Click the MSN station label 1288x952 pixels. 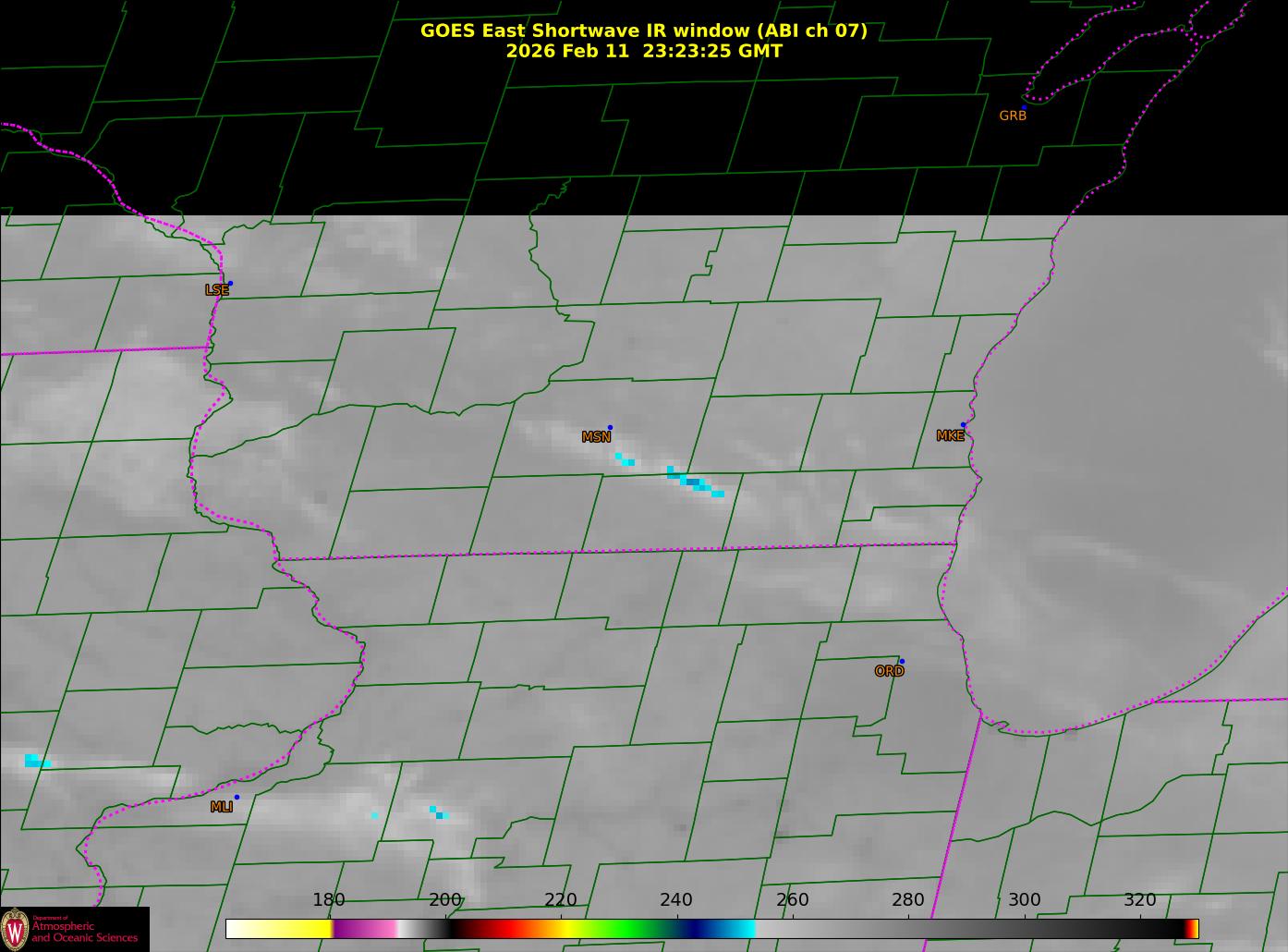click(596, 437)
